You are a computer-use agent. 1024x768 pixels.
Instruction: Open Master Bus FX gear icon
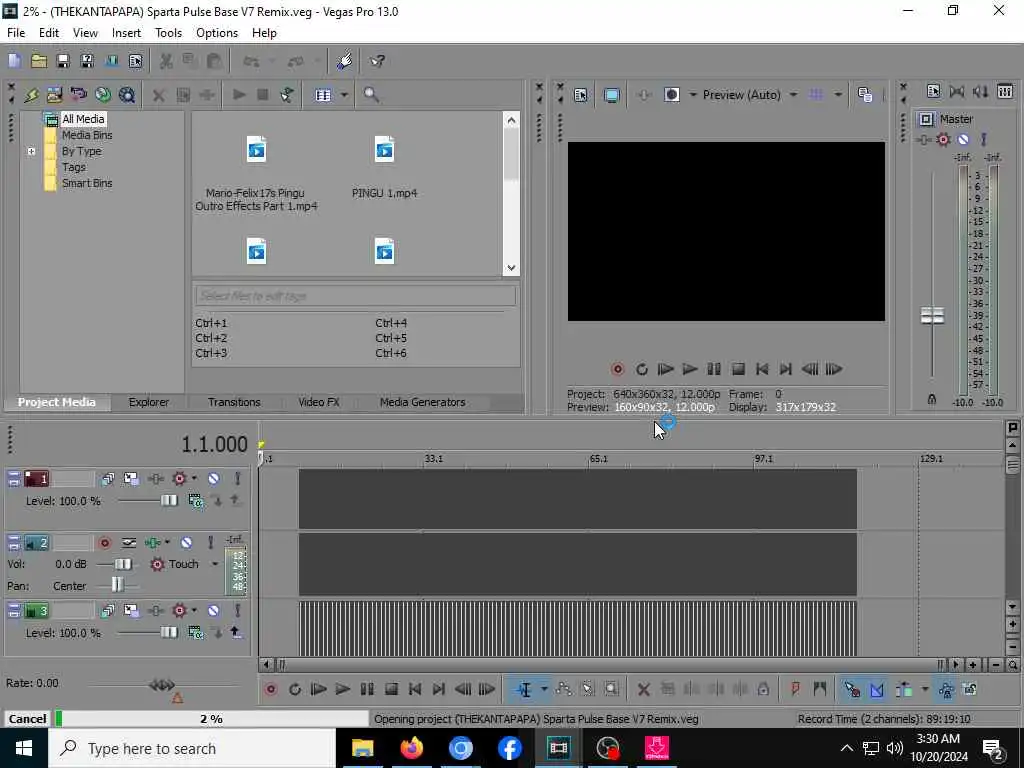943,139
